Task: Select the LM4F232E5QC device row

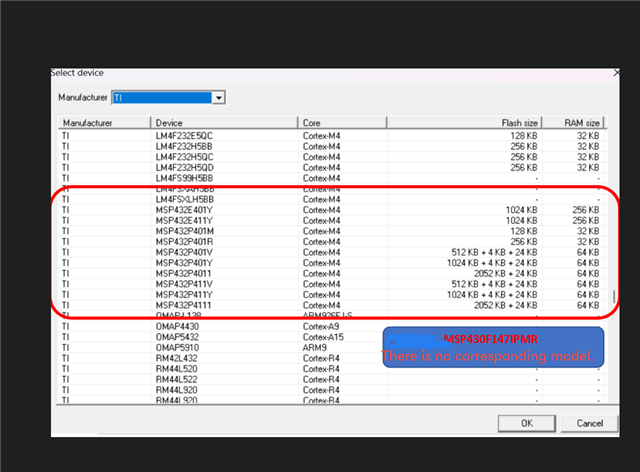Action: click(332, 136)
